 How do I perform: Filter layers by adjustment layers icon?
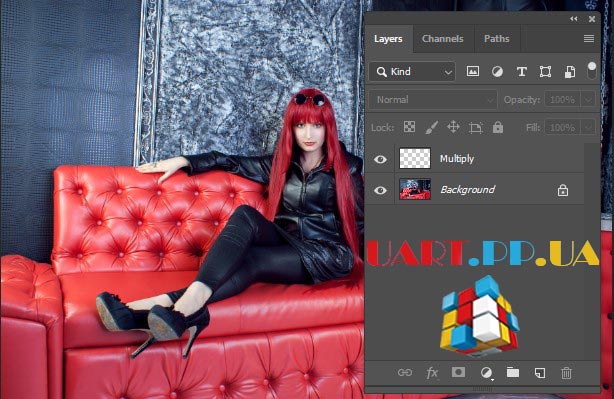pos(497,72)
